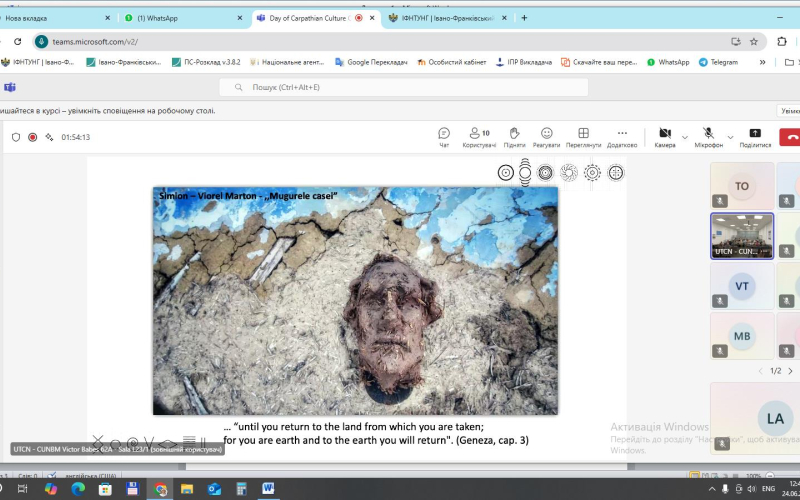Screen dimensions: 800x500
Task: Open the volume control in system tray
Action: click(x=751, y=489)
